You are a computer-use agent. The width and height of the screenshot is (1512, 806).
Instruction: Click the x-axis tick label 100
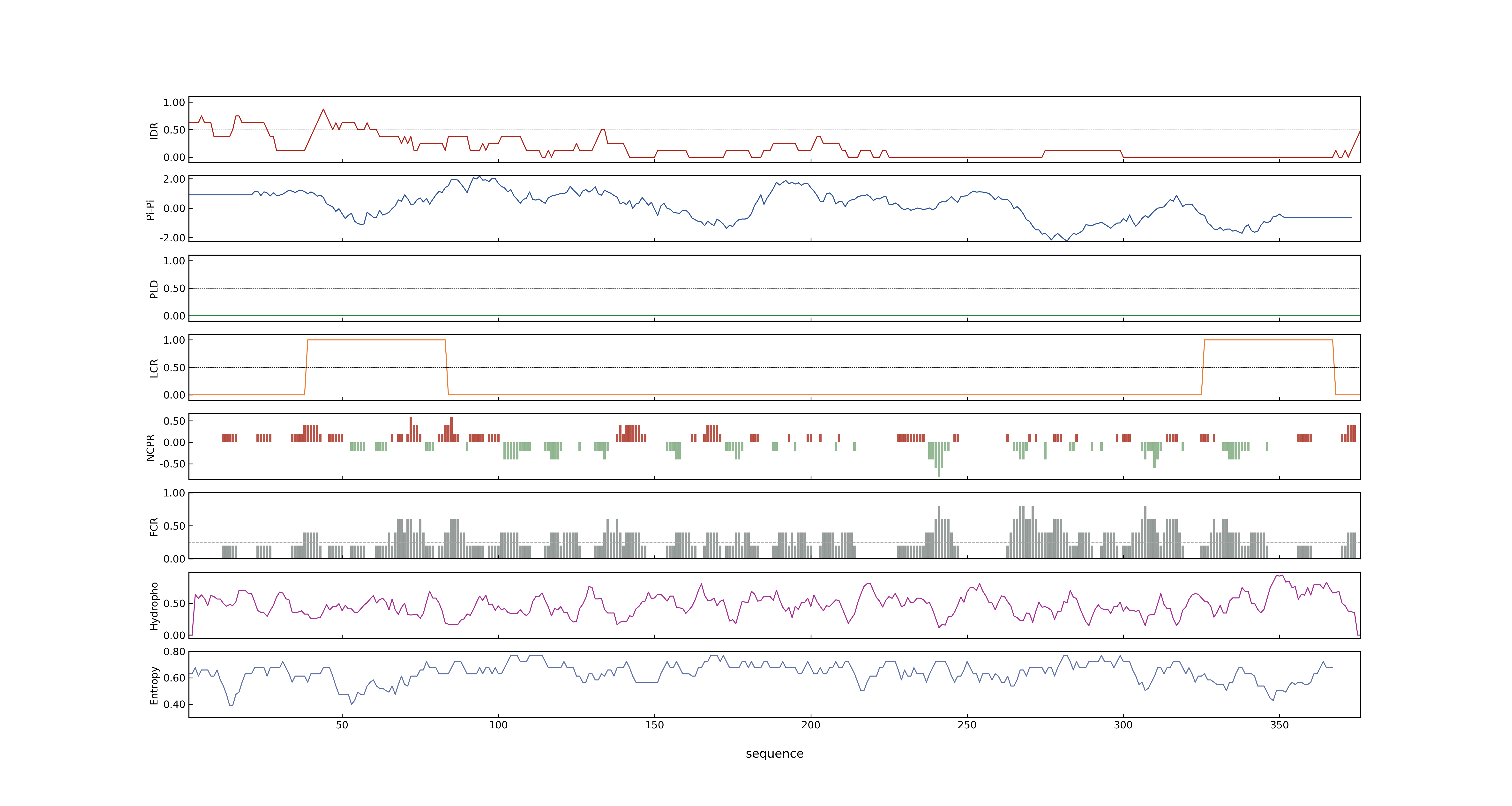(x=498, y=725)
